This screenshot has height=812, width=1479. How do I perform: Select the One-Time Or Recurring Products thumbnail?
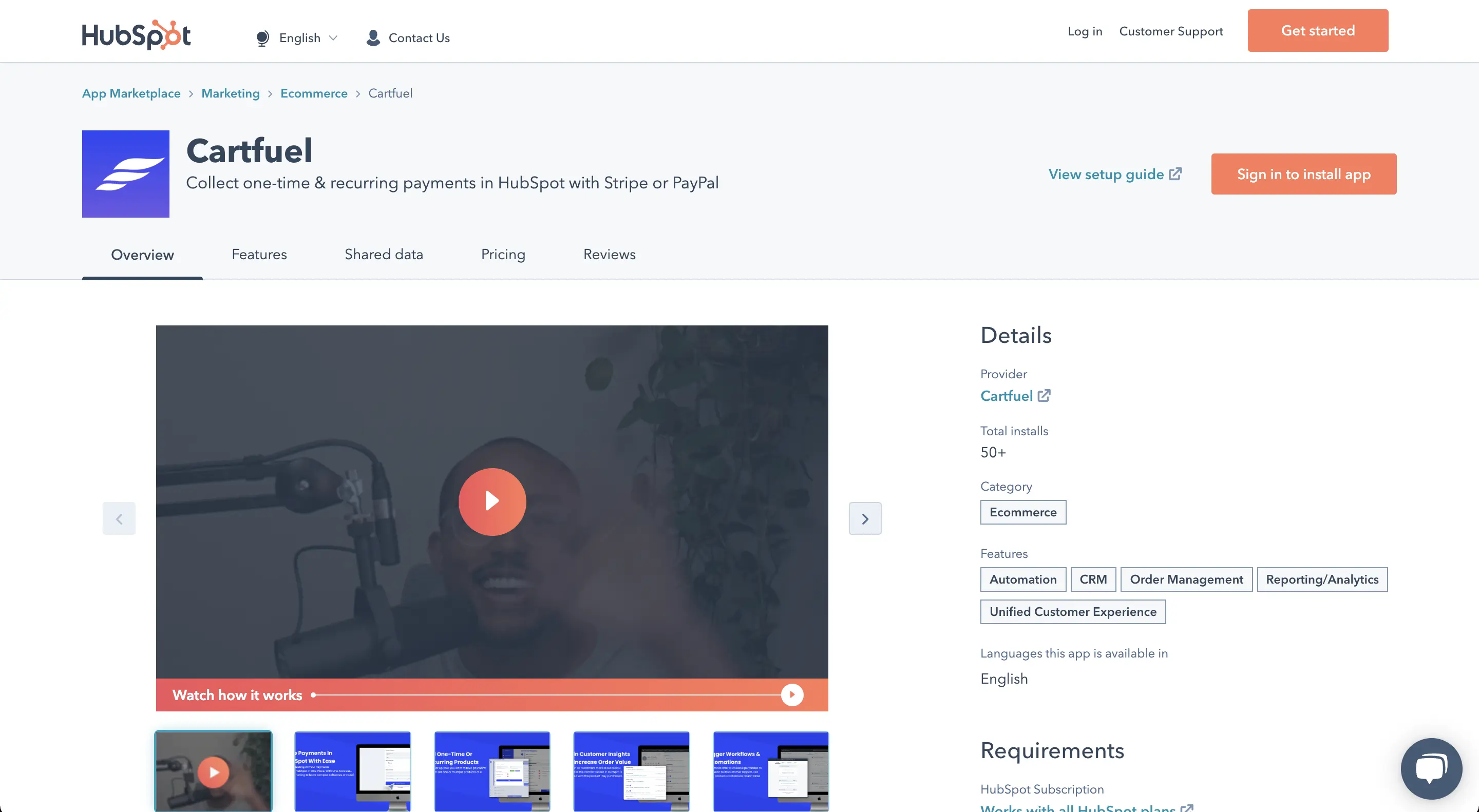492,771
